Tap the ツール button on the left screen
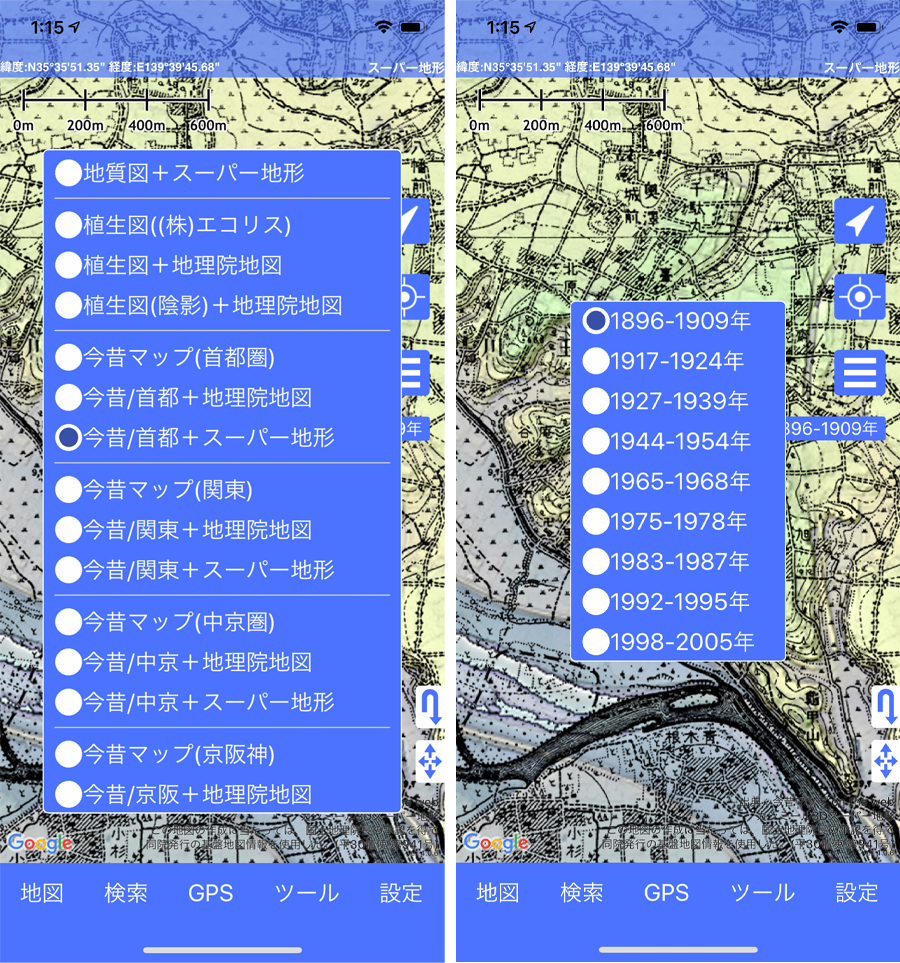This screenshot has height=963, width=900. point(306,893)
